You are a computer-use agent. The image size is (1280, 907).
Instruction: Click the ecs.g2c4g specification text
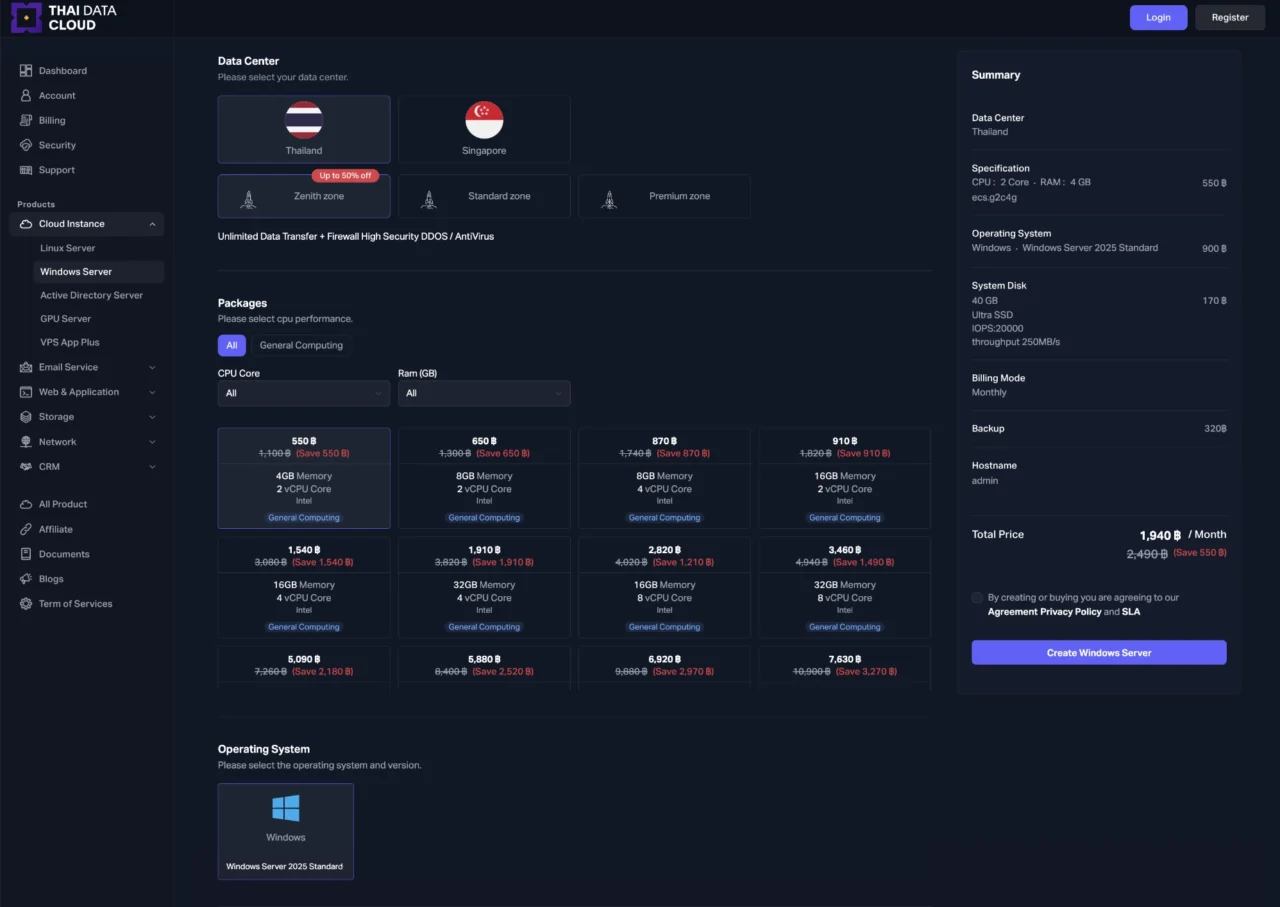(994, 197)
